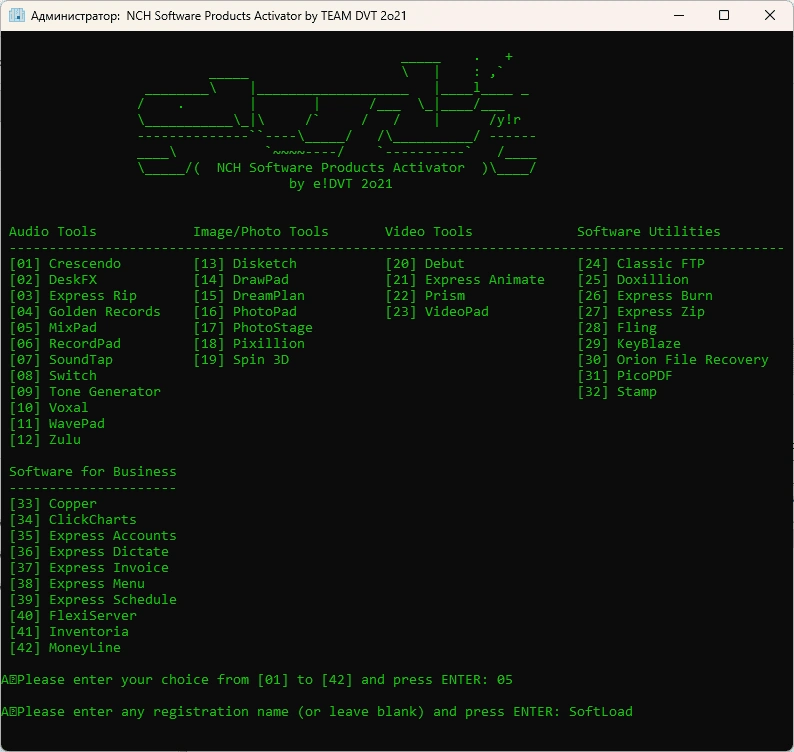Click the '[02] DeskFX' entry
The width and height of the screenshot is (794, 752).
click(x=53, y=280)
